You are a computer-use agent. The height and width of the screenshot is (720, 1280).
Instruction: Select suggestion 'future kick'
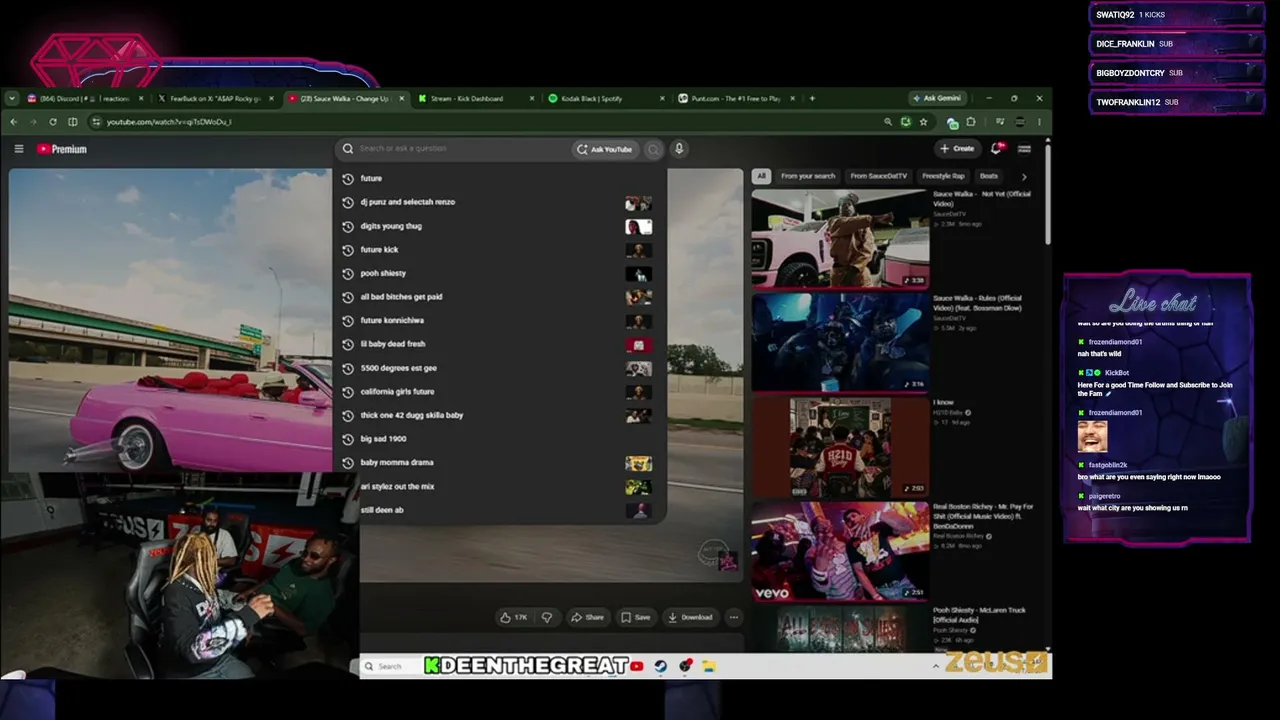pyautogui.click(x=500, y=249)
